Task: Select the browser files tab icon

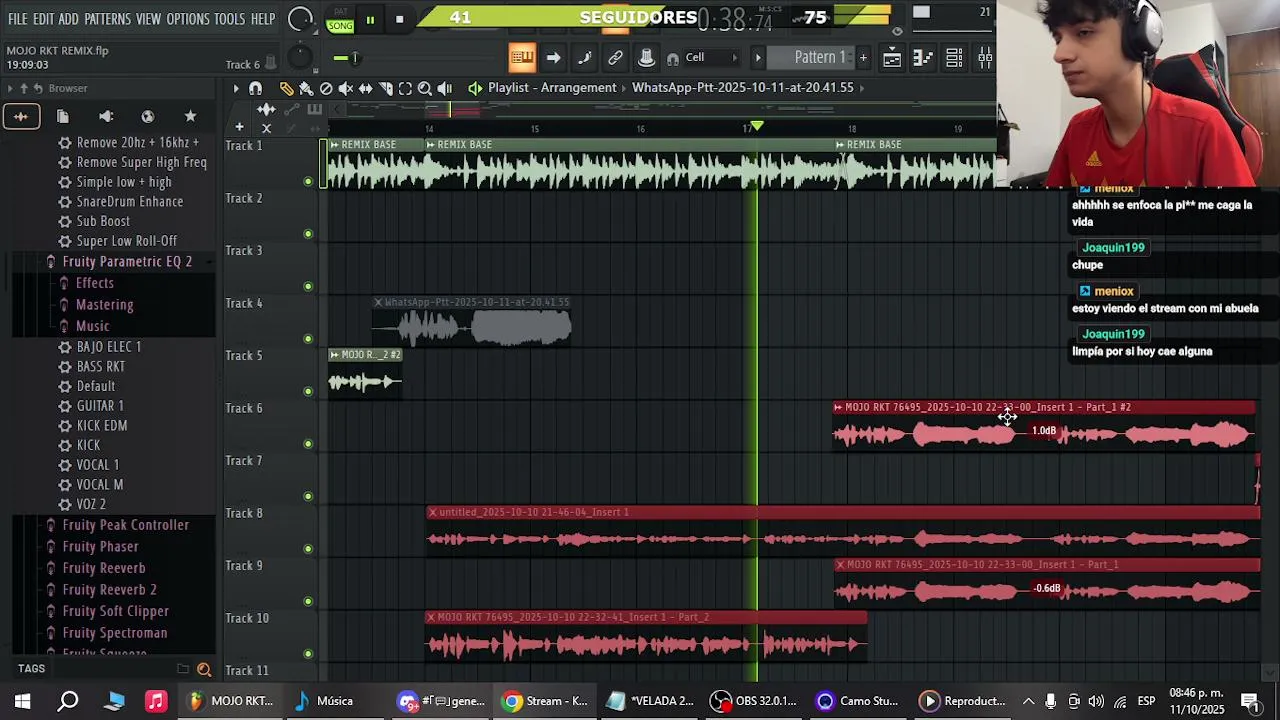Action: click(62, 117)
